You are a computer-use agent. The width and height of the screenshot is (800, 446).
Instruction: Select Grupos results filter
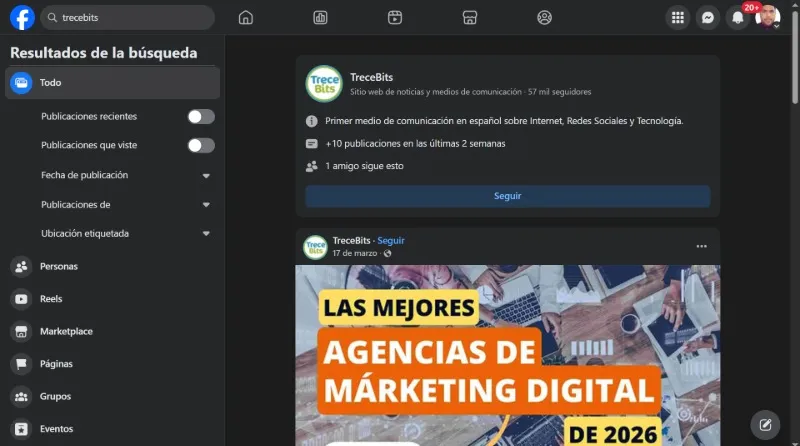pos(112,397)
